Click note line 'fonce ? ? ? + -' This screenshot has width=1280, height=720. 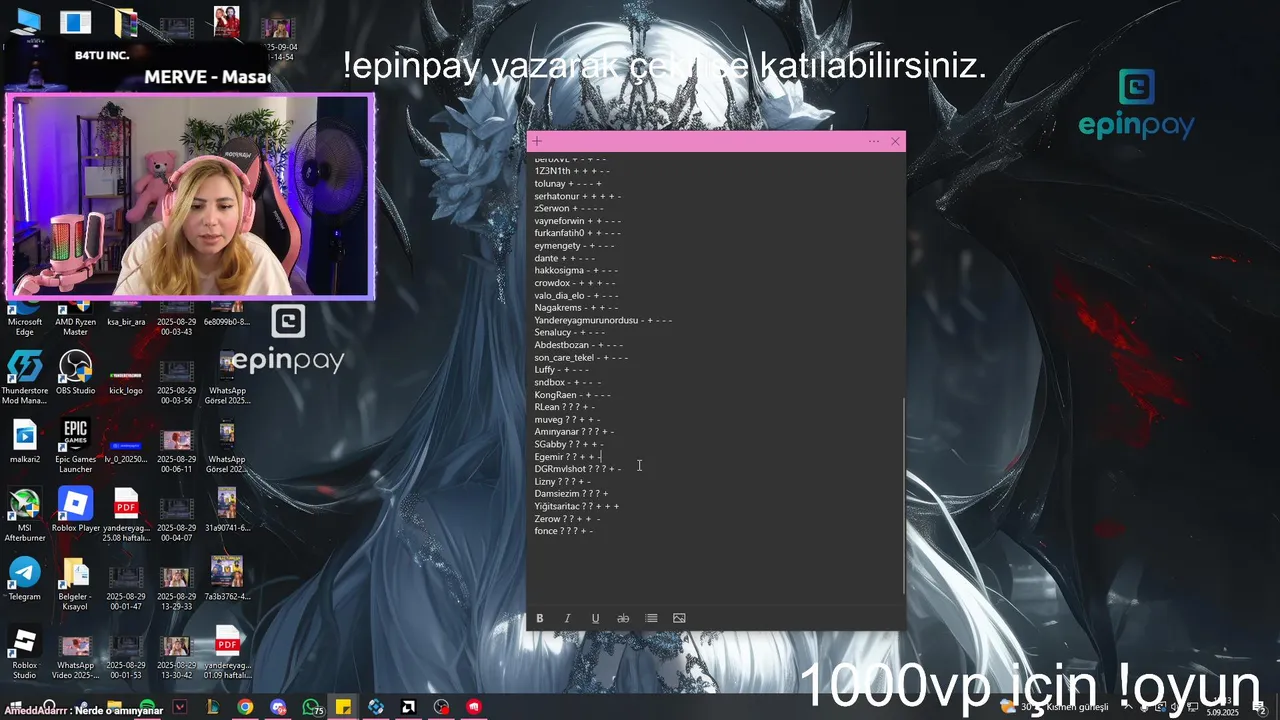564,531
